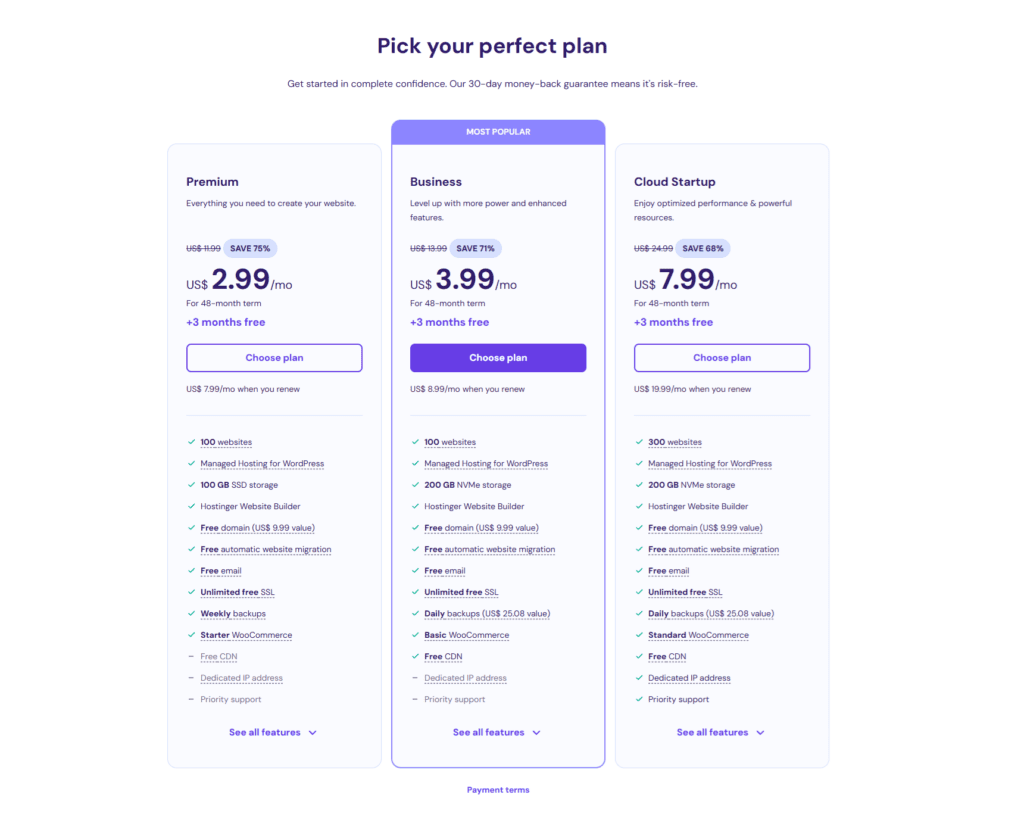Click Cloud Startup's Standard WooCommerce feature
The width and height of the screenshot is (1024, 826).
point(698,635)
